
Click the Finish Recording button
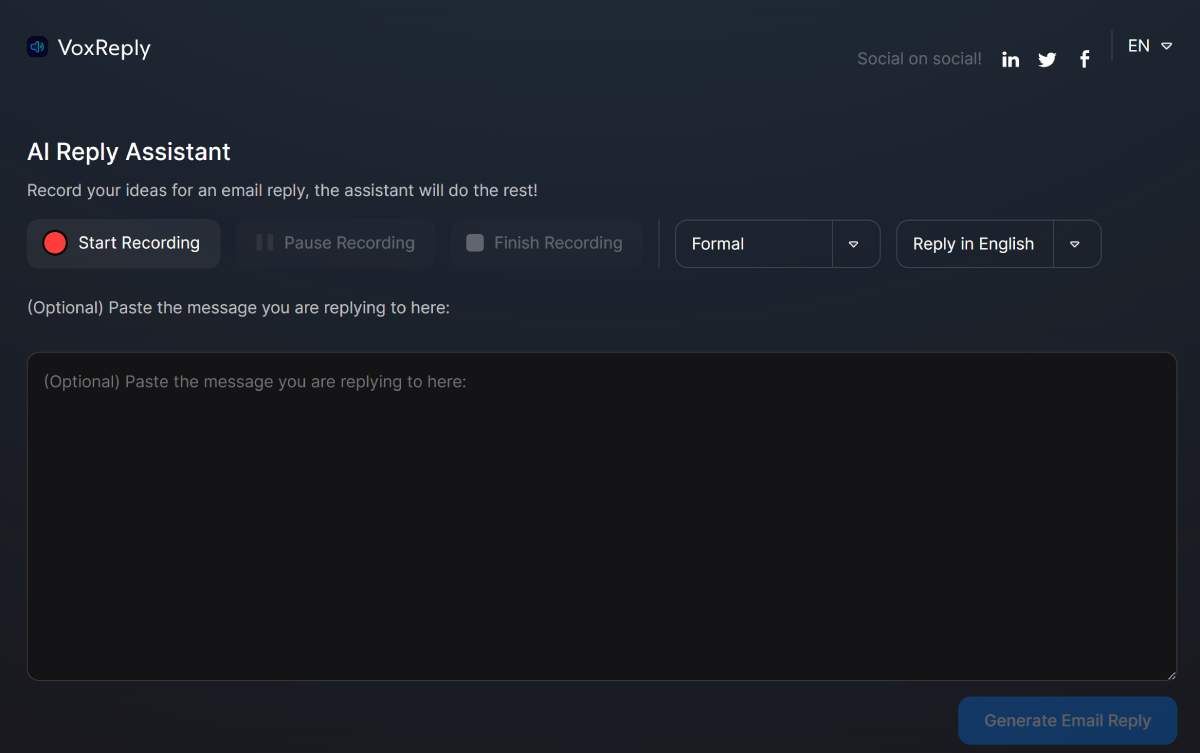pos(545,243)
